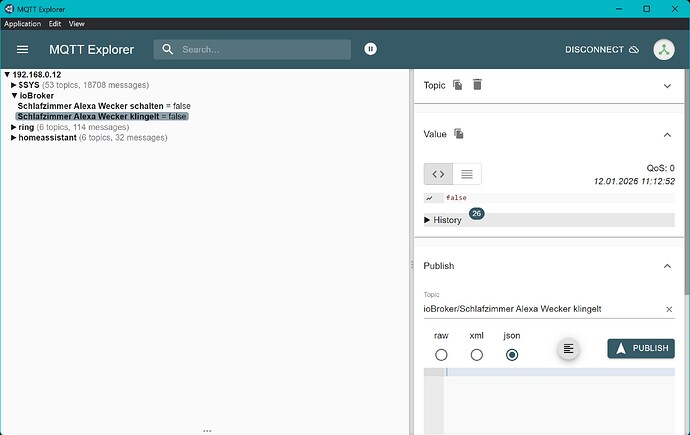Collapse the Value panel section
Viewport: 690px width, 435px height.
pyautogui.click(x=667, y=135)
